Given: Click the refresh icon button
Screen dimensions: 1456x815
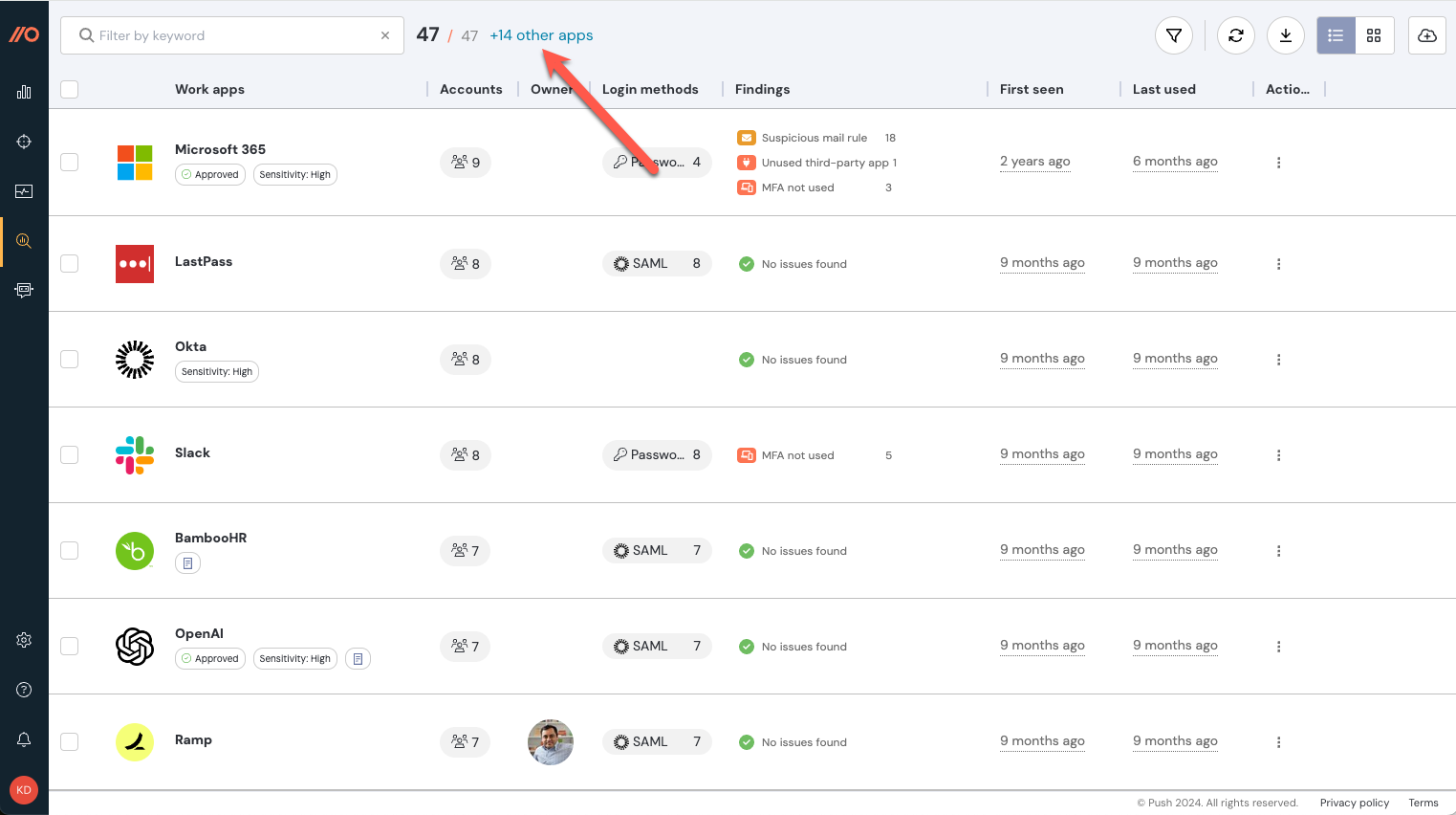Looking at the screenshot, I should click(1236, 35).
